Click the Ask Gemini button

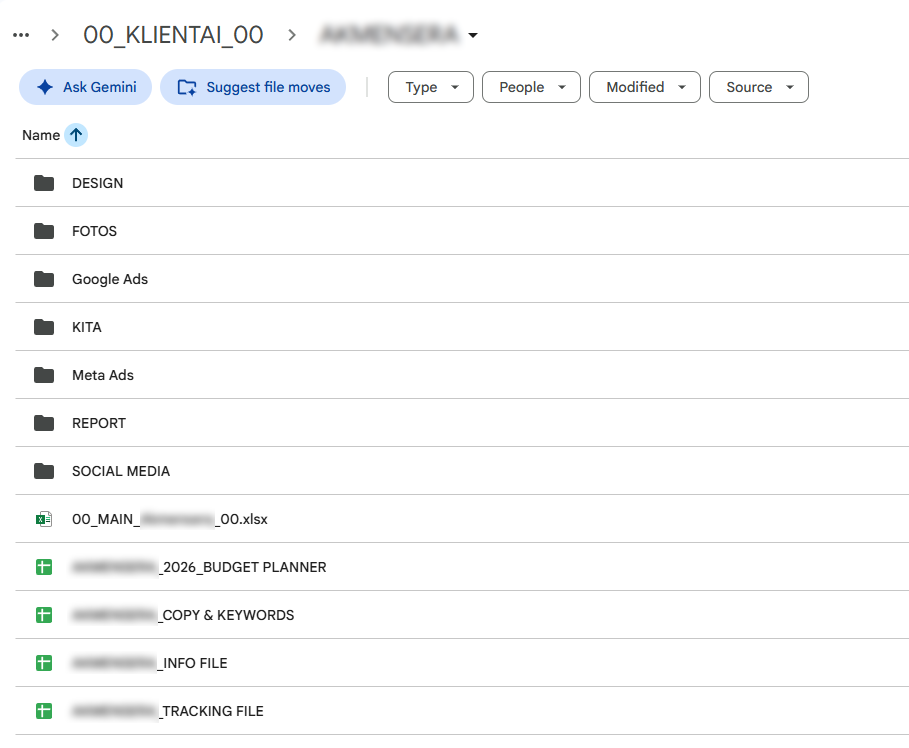(x=85, y=87)
